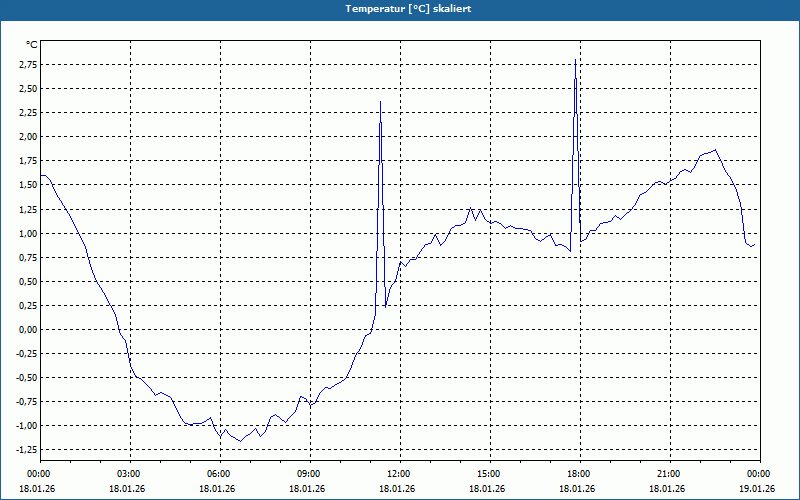Click the 0,50 y-axis label
Image resolution: width=800 pixels, height=500 pixels.
[29, 281]
